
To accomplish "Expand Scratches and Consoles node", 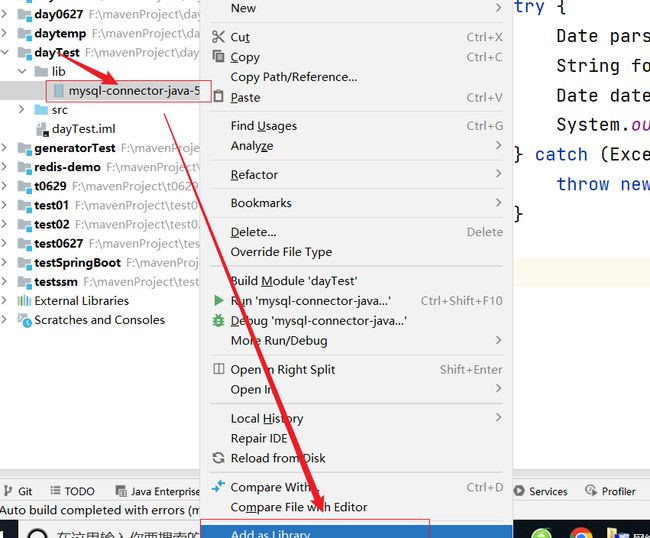I will pyautogui.click(x=4, y=320).
